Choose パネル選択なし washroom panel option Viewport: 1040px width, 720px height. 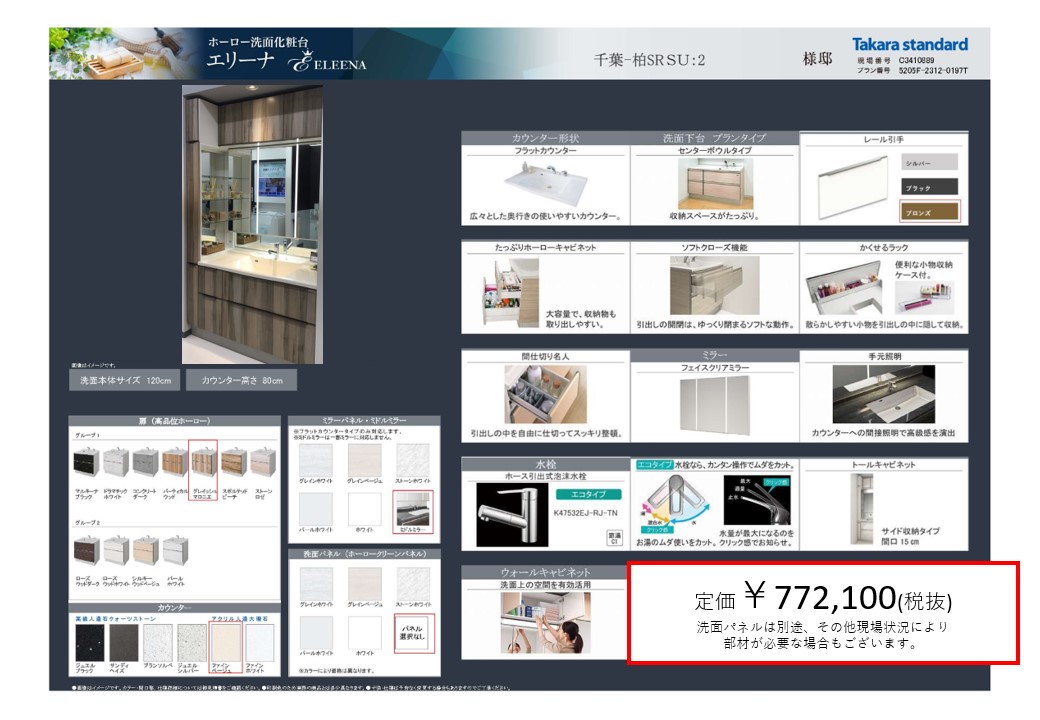click(x=413, y=632)
